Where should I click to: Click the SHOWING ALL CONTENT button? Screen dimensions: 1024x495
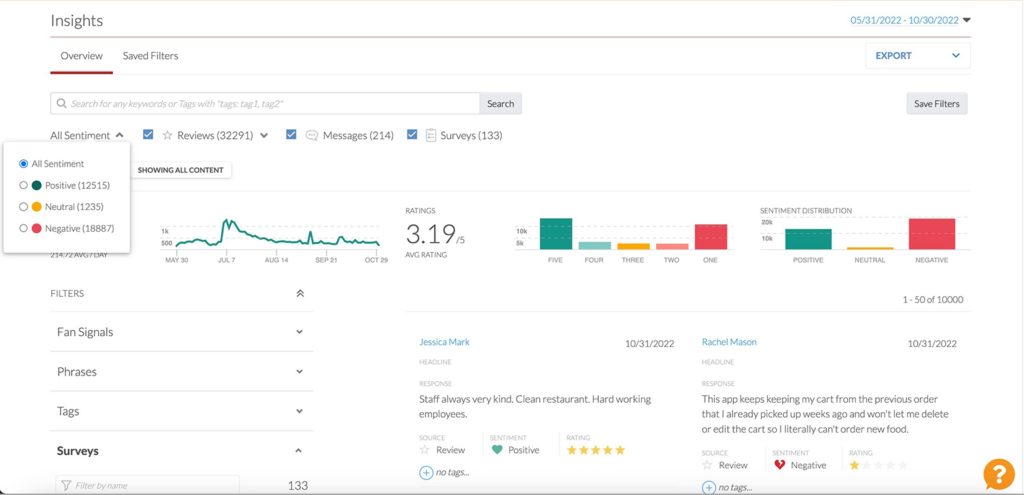(x=181, y=170)
